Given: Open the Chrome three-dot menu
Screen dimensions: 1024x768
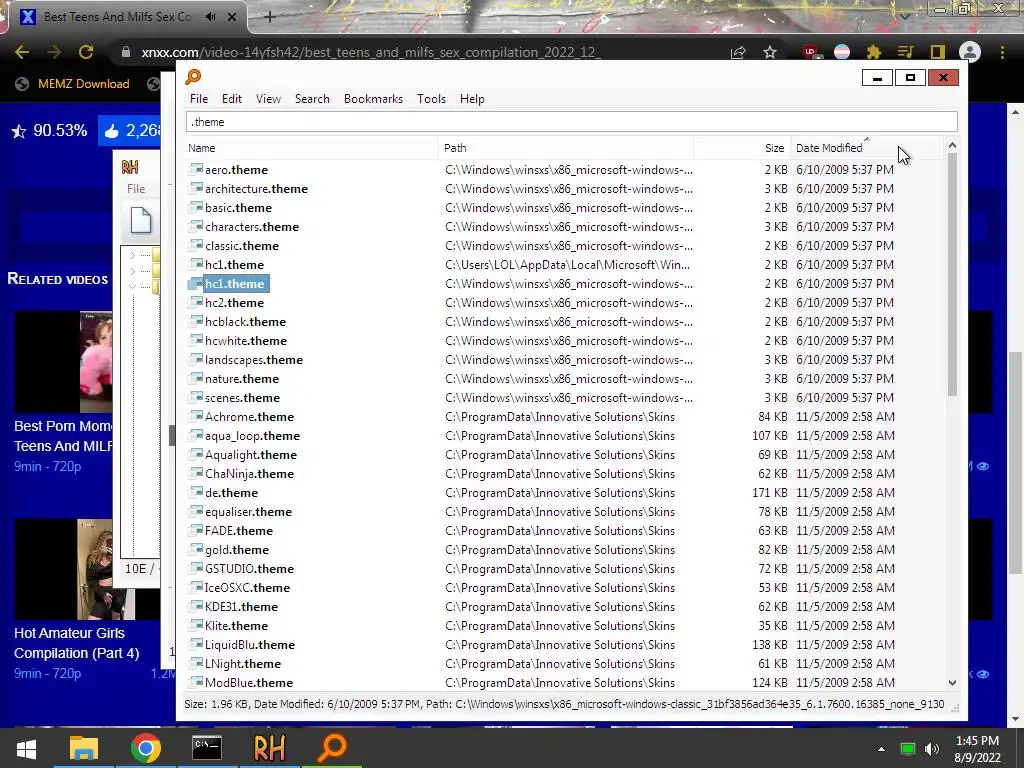Looking at the screenshot, I should tap(1002, 52).
